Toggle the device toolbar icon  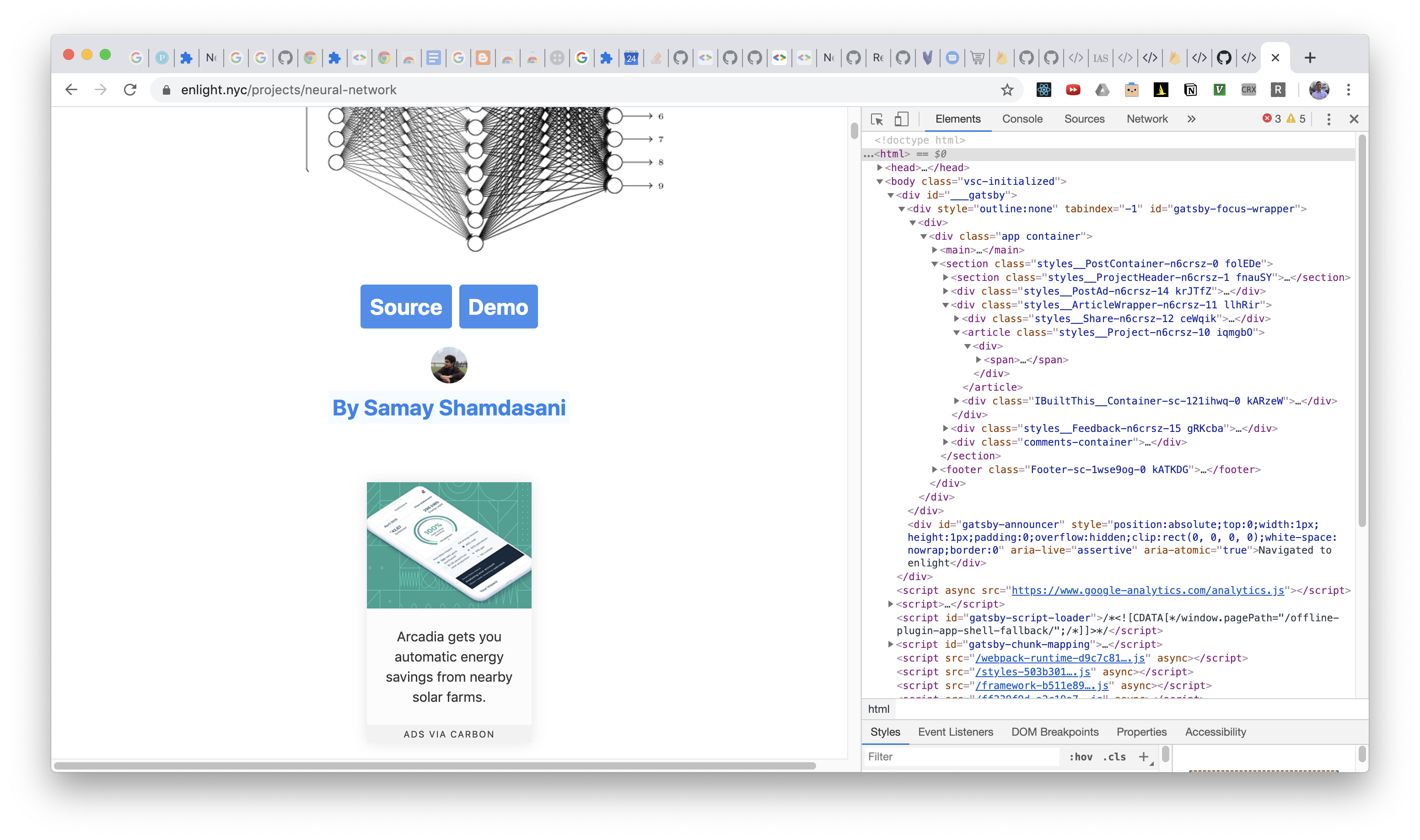pyautogui.click(x=902, y=119)
